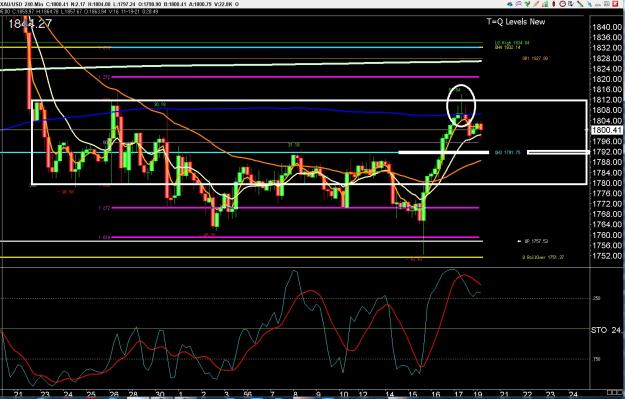The height and width of the screenshot is (399, 625).
Task: Open the bar chart indicators icon
Action: pos(545,4)
